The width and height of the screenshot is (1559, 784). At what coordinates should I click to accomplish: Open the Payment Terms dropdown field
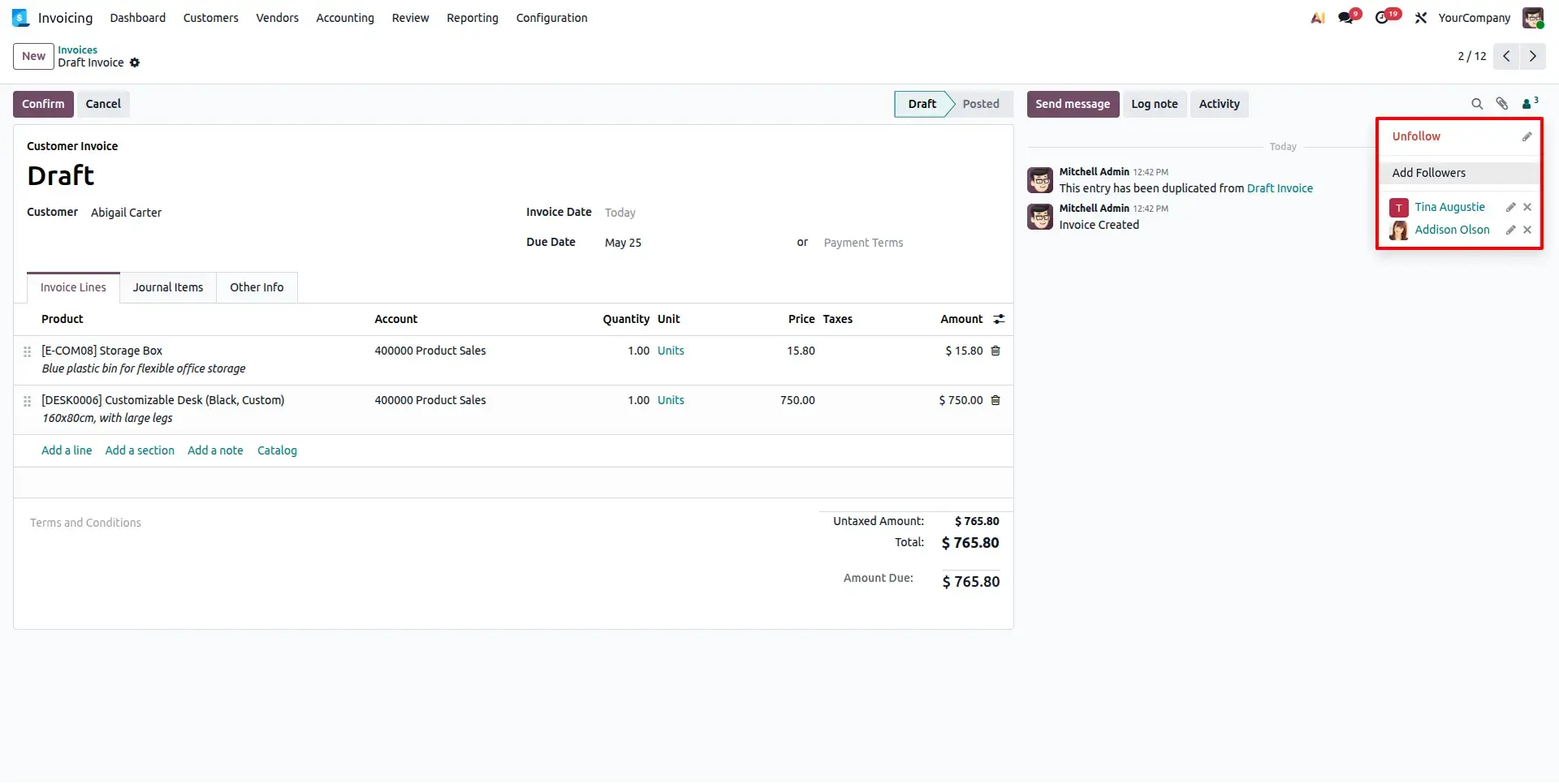click(x=912, y=243)
